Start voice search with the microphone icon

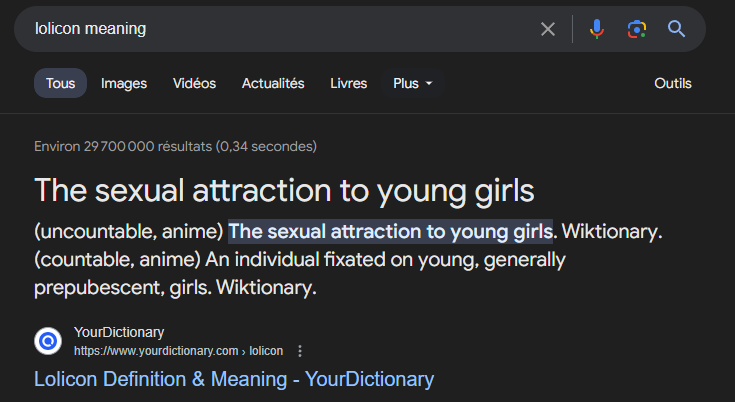coord(597,29)
